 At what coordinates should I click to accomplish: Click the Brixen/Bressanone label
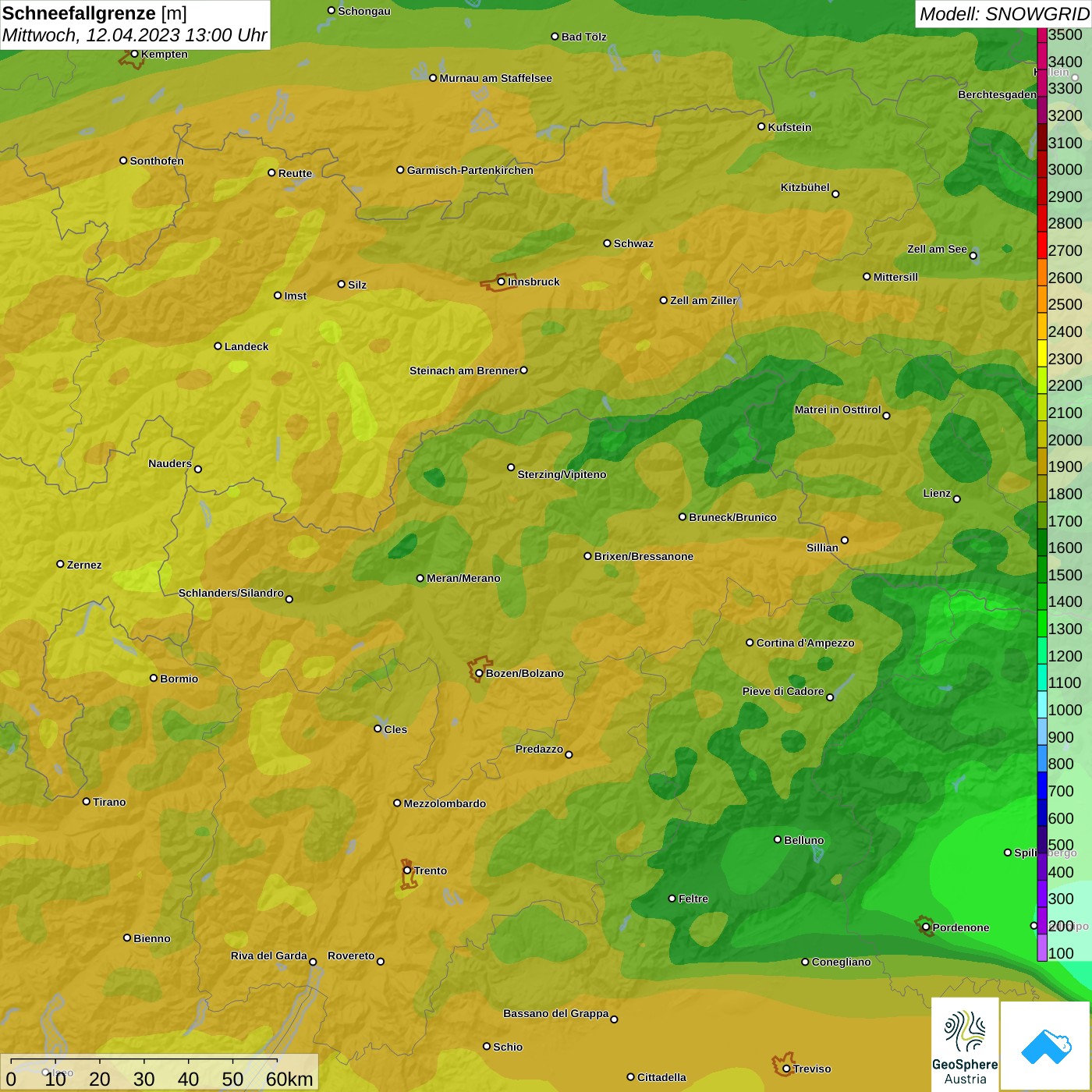(643, 556)
